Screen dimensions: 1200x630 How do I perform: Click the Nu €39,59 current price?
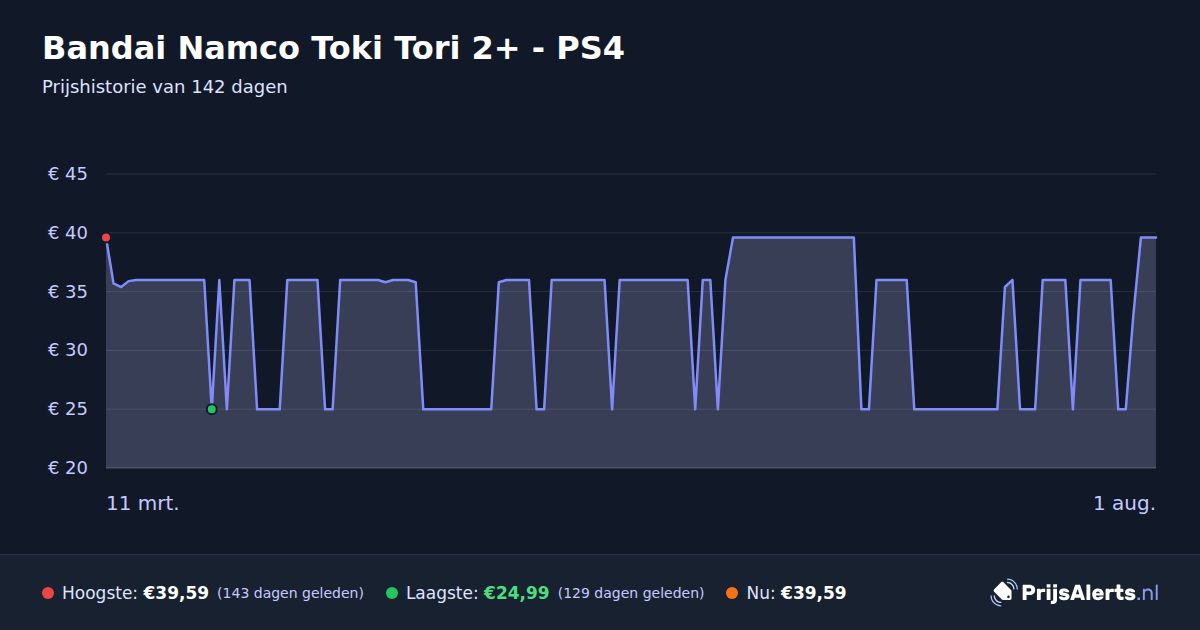coord(813,593)
